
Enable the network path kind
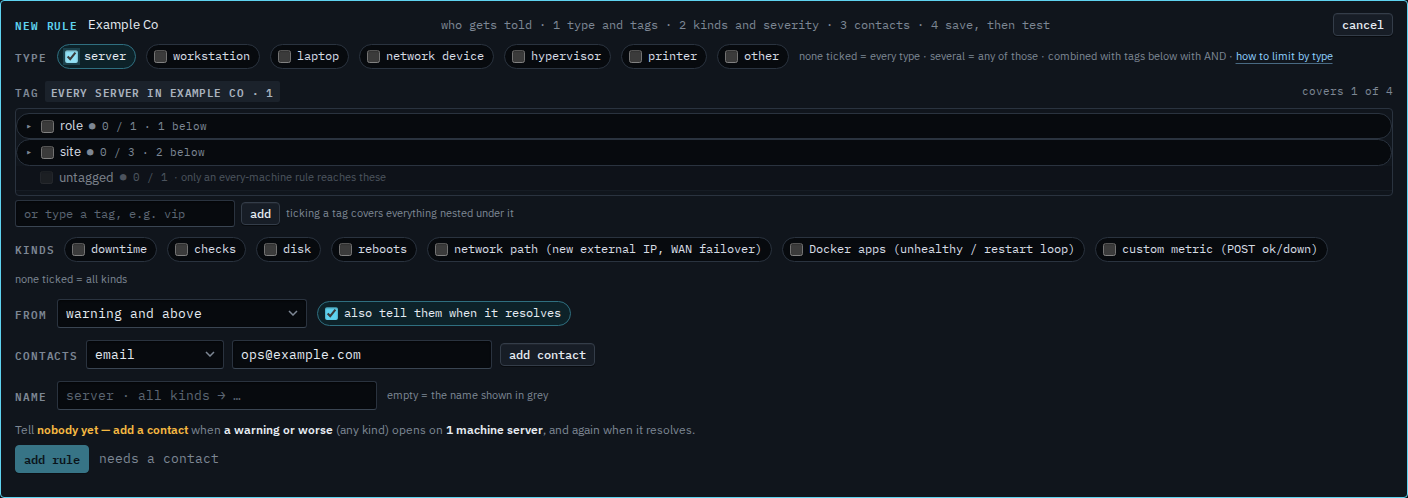441,250
